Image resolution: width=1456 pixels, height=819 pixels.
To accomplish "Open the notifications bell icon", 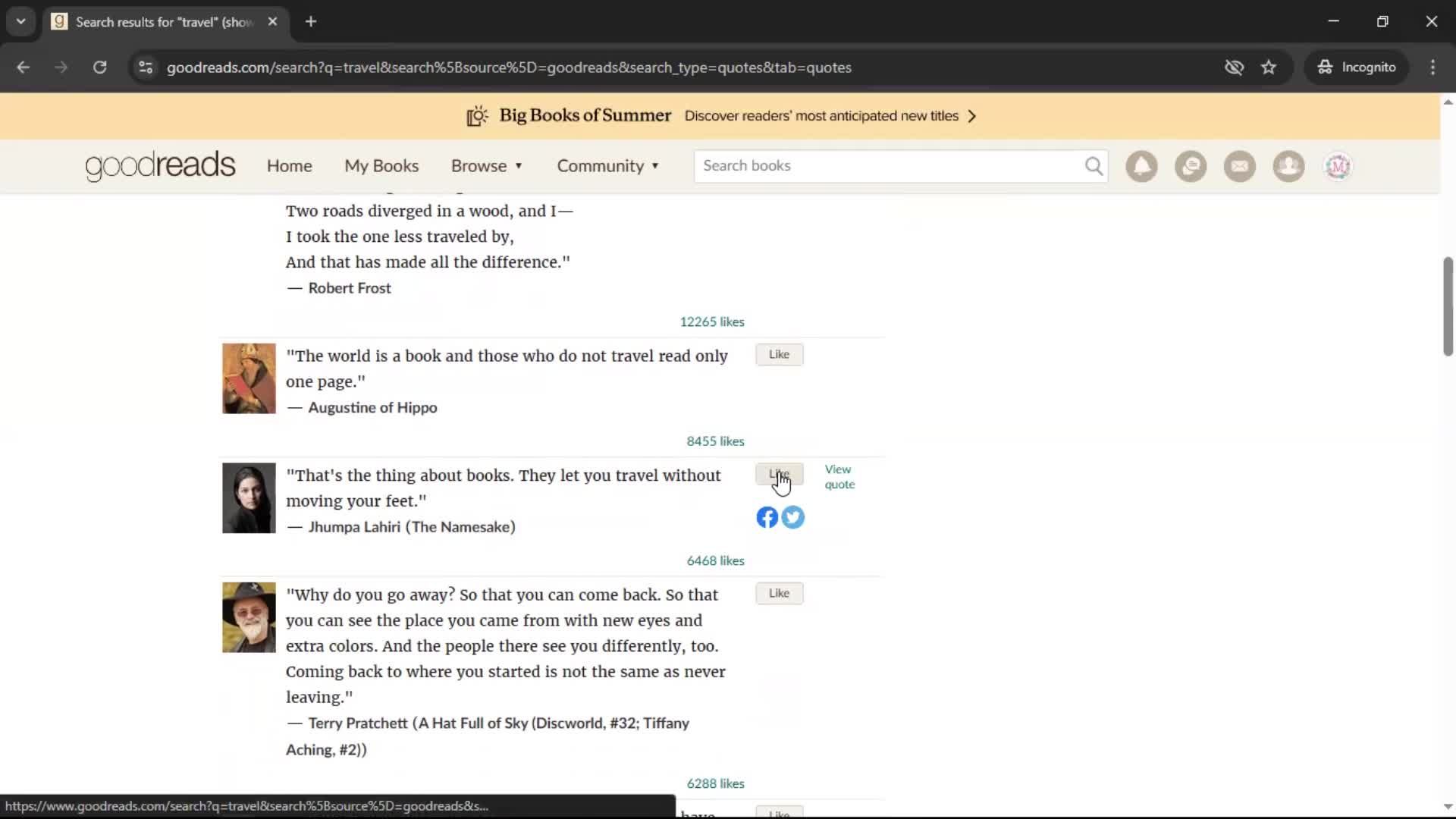I will (1141, 166).
